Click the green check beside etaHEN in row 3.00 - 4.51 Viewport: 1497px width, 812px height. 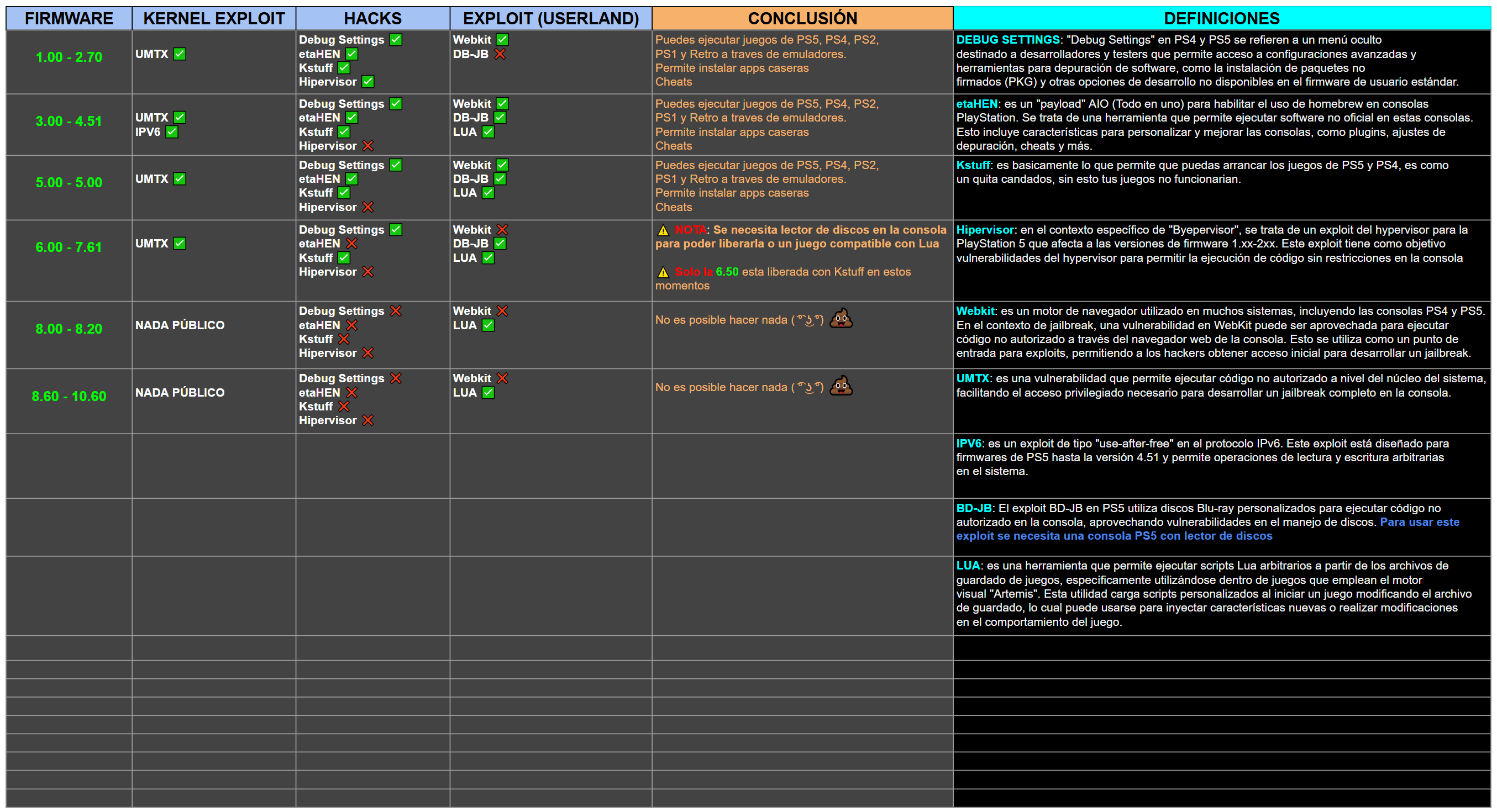[x=351, y=118]
